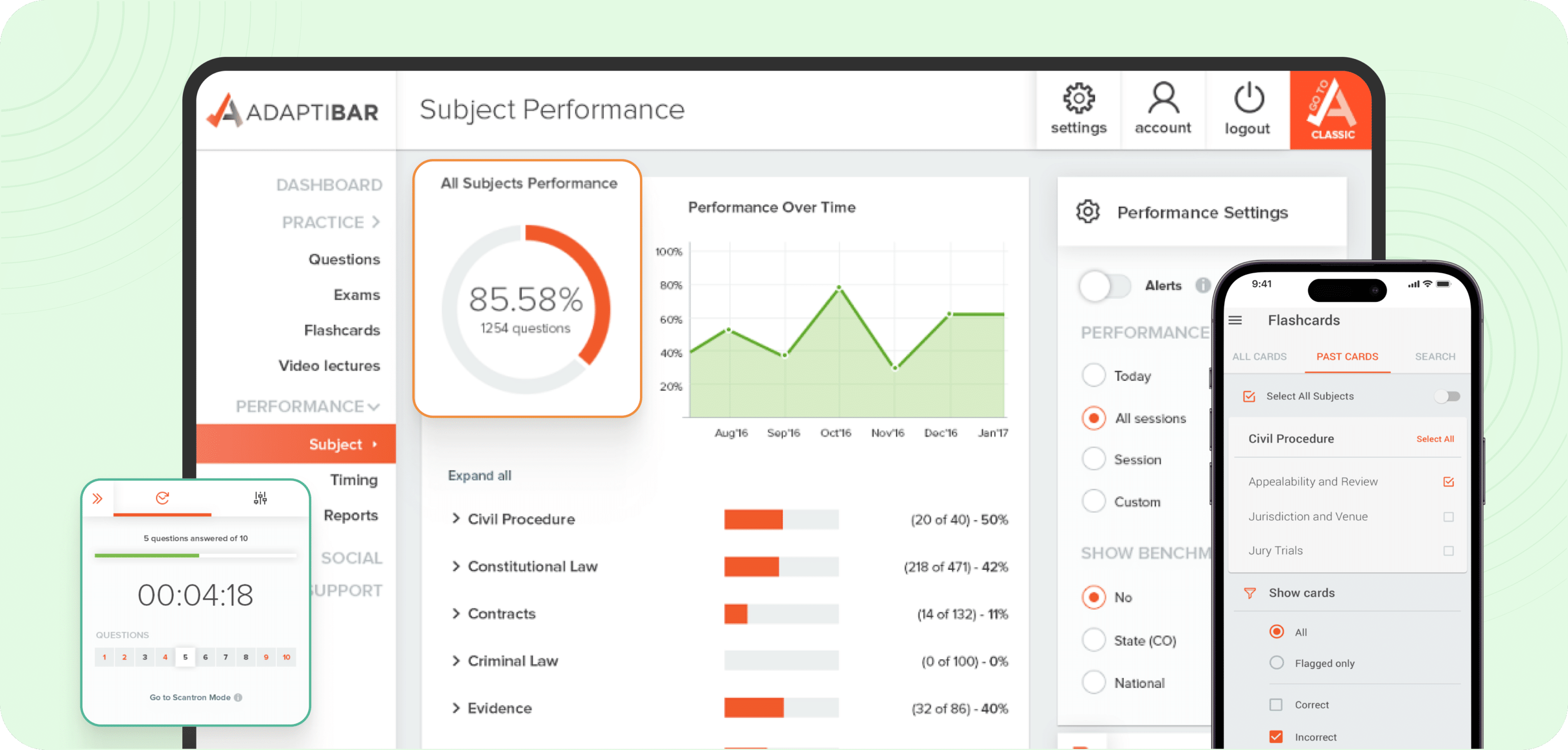
Task: Expand the PRACTICE menu chevron
Action: 375,221
